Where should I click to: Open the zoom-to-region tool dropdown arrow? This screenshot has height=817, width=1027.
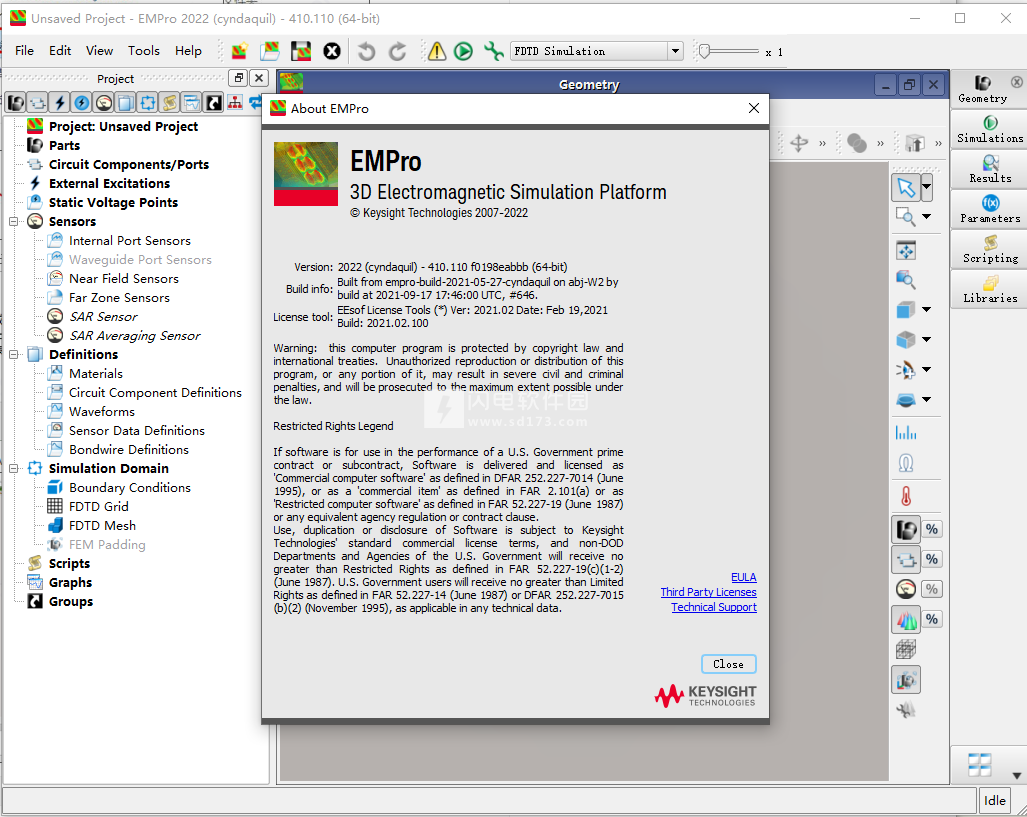click(927, 216)
